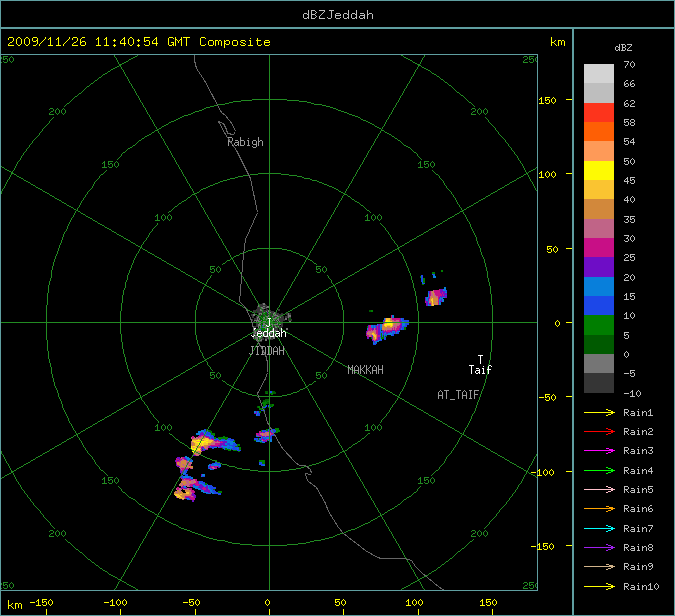The width and height of the screenshot is (675, 616).
Task: Click the 70 value on dBZ scale
Action: coord(629,65)
